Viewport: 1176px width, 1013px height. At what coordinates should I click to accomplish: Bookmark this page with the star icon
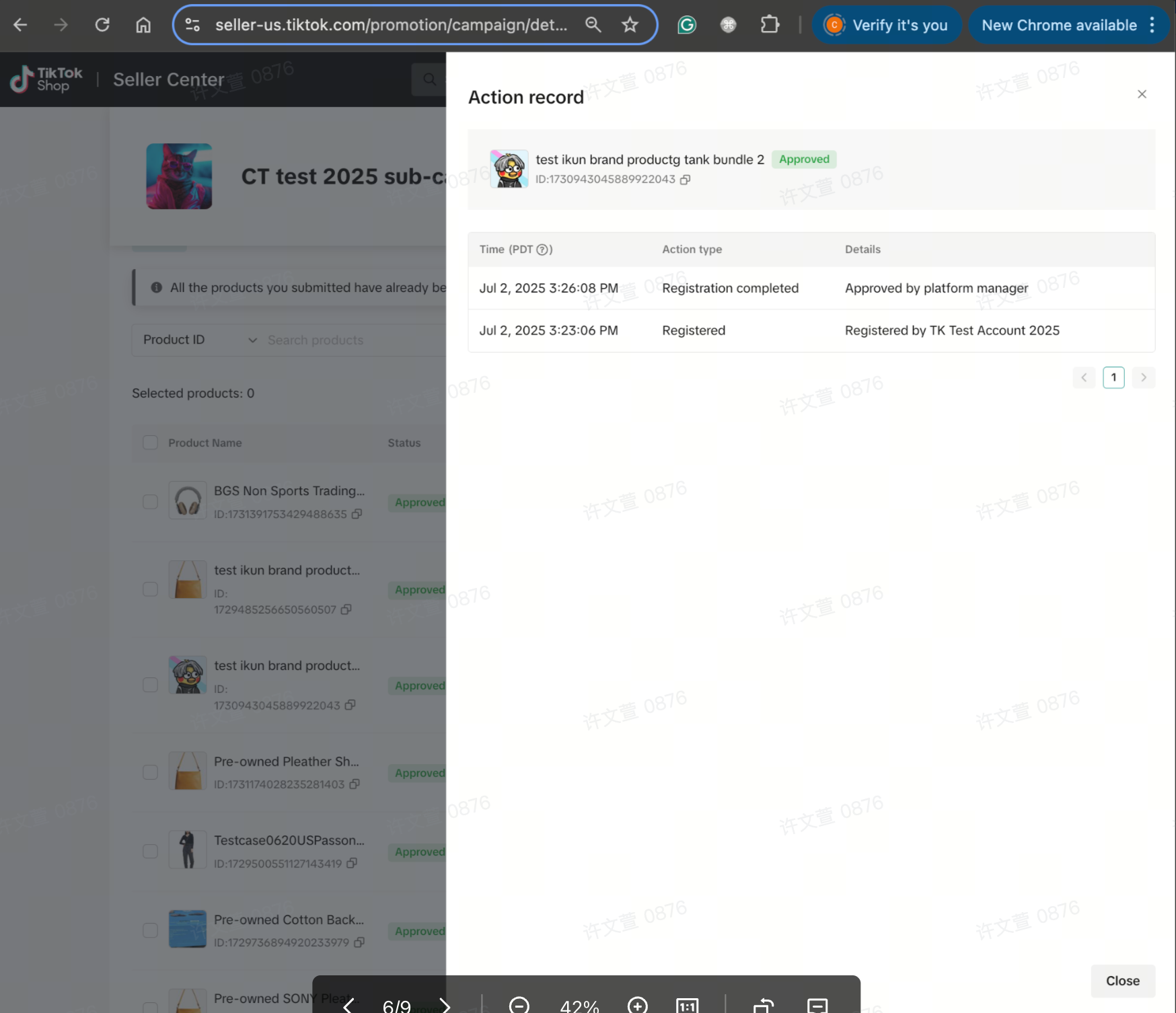pyautogui.click(x=630, y=26)
